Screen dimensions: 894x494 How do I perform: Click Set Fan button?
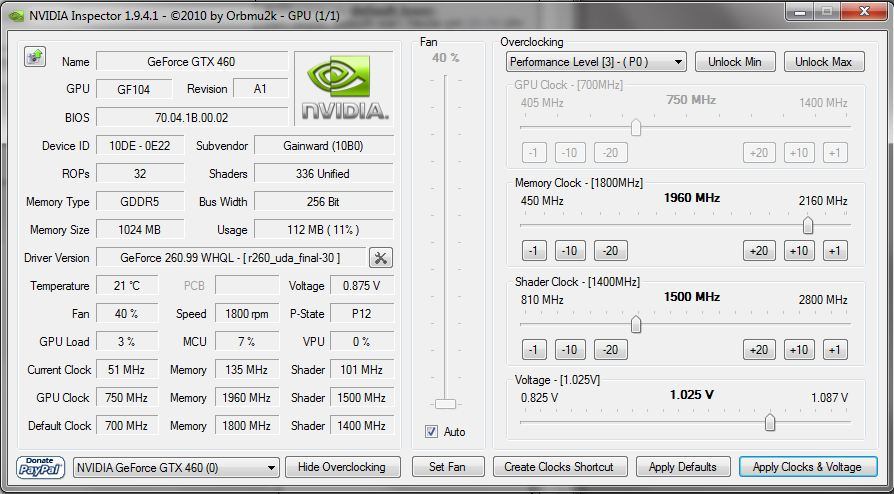click(448, 467)
